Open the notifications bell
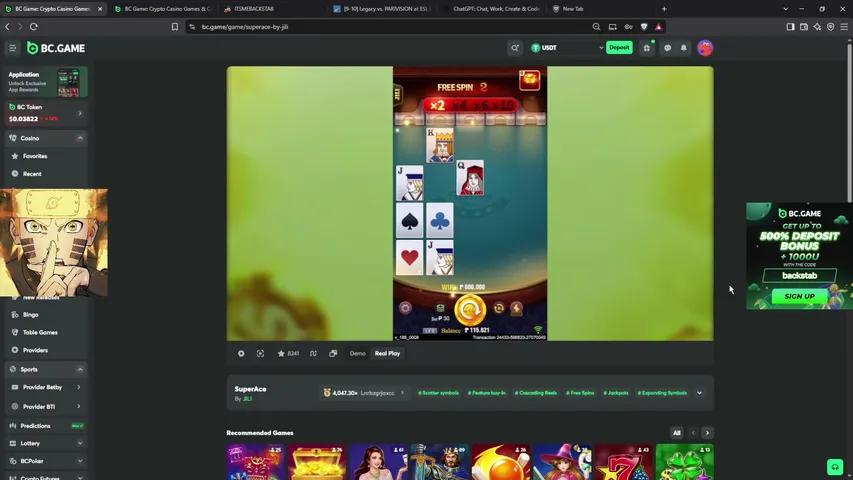 click(x=684, y=48)
